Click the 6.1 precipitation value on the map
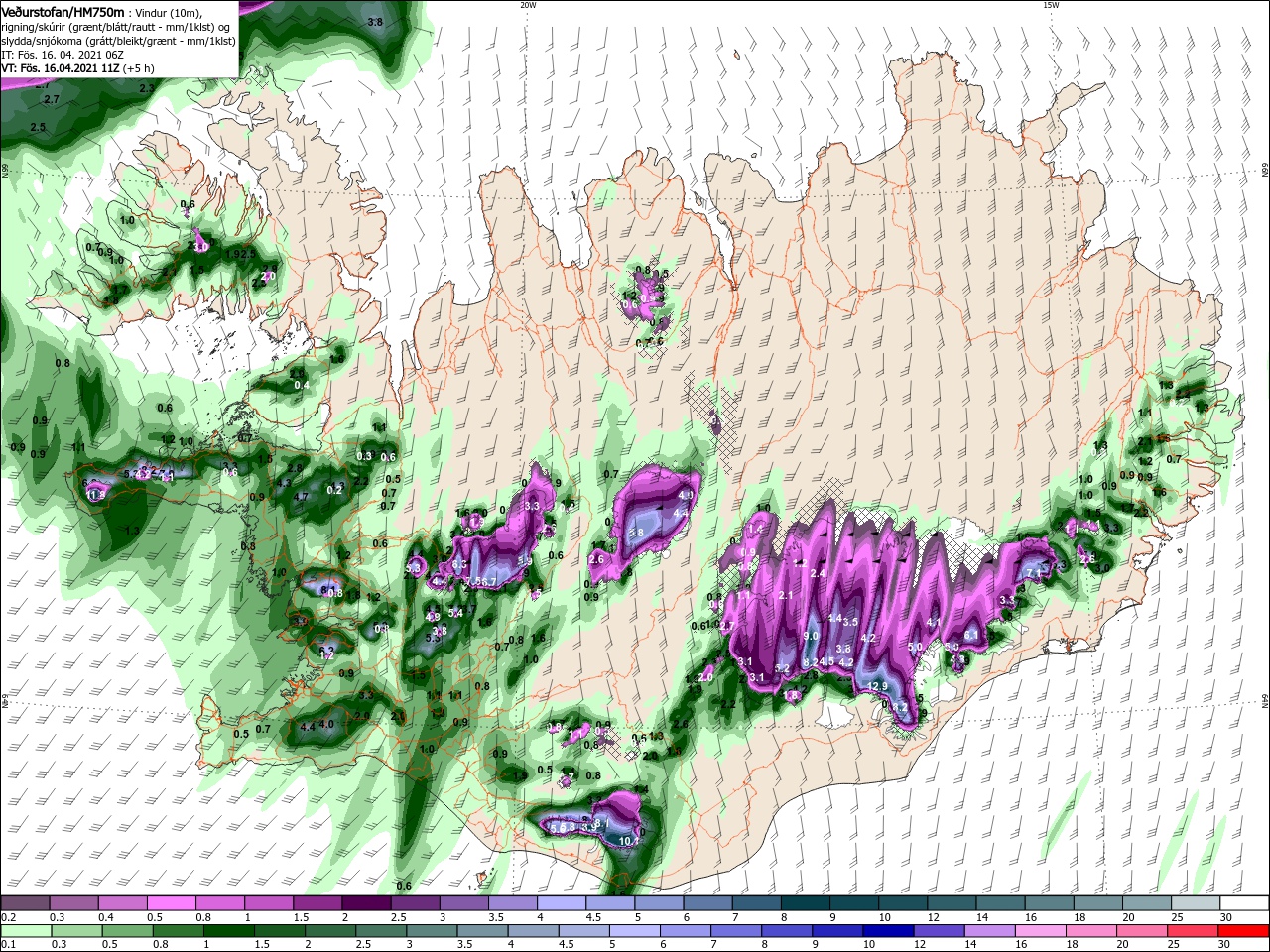Image resolution: width=1270 pixels, height=952 pixels. [972, 635]
